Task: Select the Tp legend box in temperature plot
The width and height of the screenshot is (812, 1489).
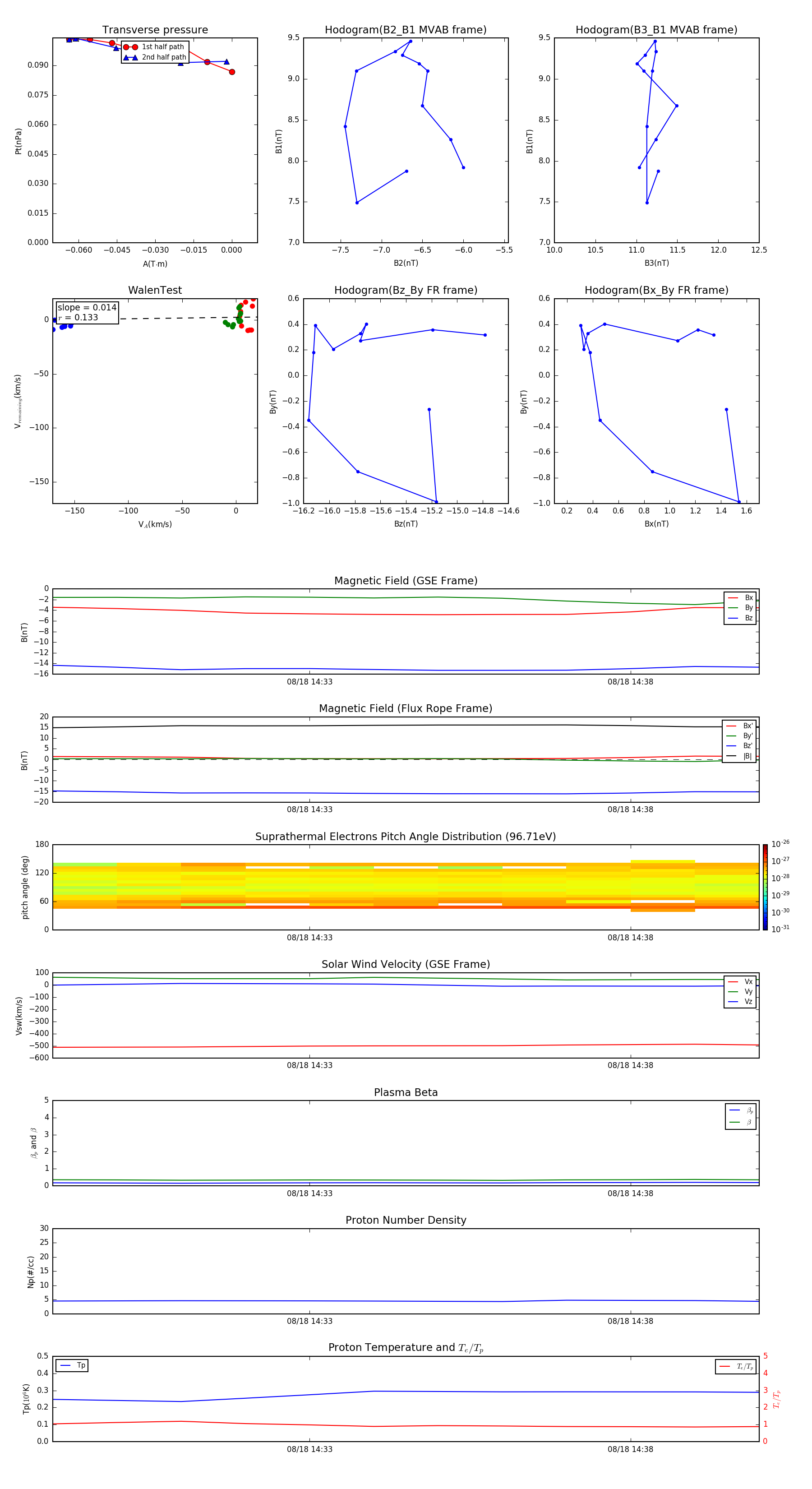Action: (72, 1366)
